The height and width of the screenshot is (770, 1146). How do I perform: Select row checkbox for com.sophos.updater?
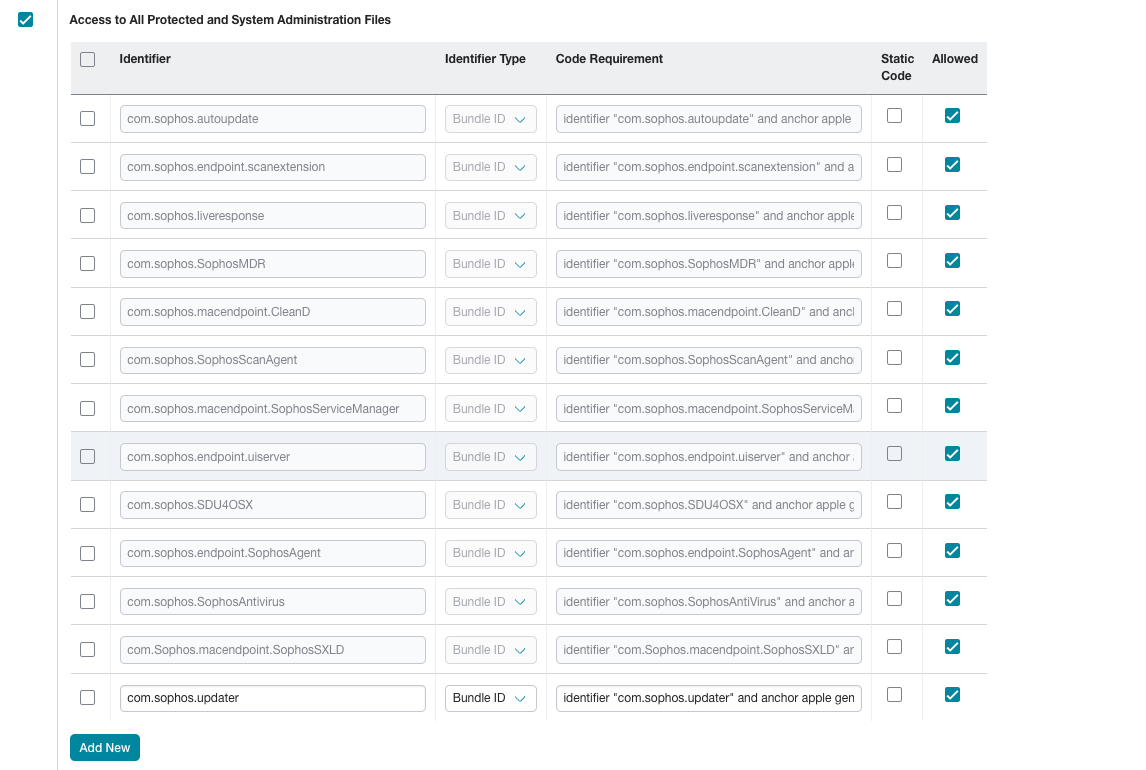(88, 698)
